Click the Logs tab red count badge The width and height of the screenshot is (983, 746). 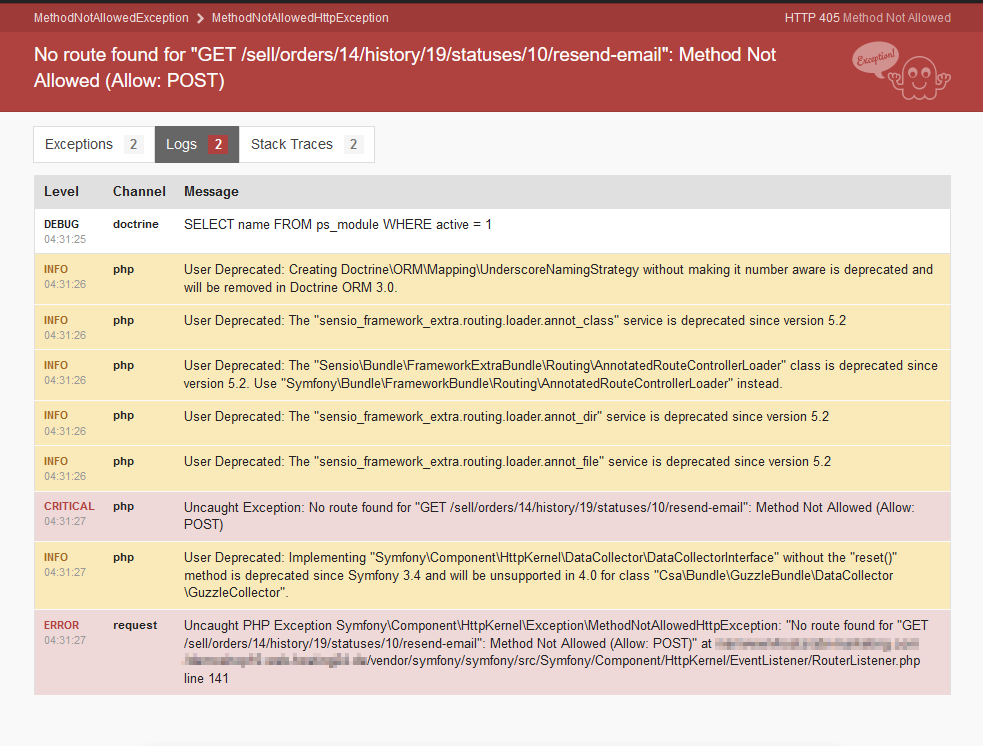[x=218, y=144]
